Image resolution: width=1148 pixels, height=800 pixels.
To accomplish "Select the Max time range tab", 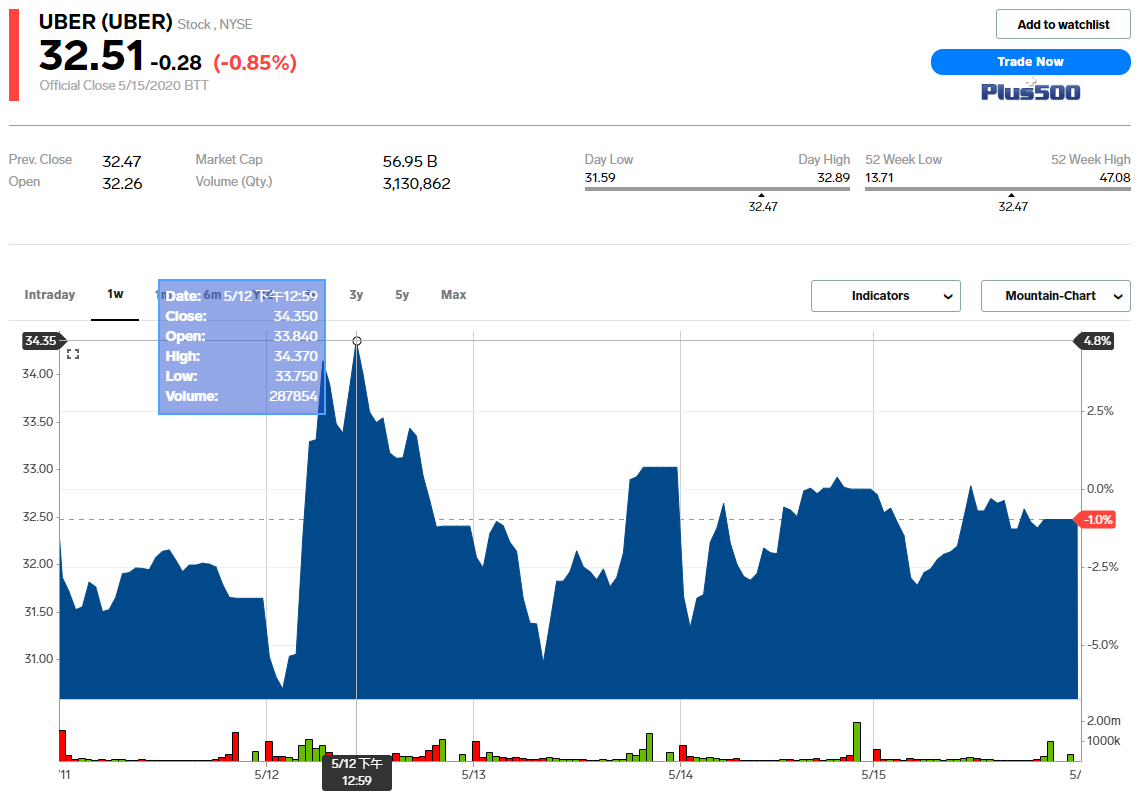I will pyautogui.click(x=453, y=295).
